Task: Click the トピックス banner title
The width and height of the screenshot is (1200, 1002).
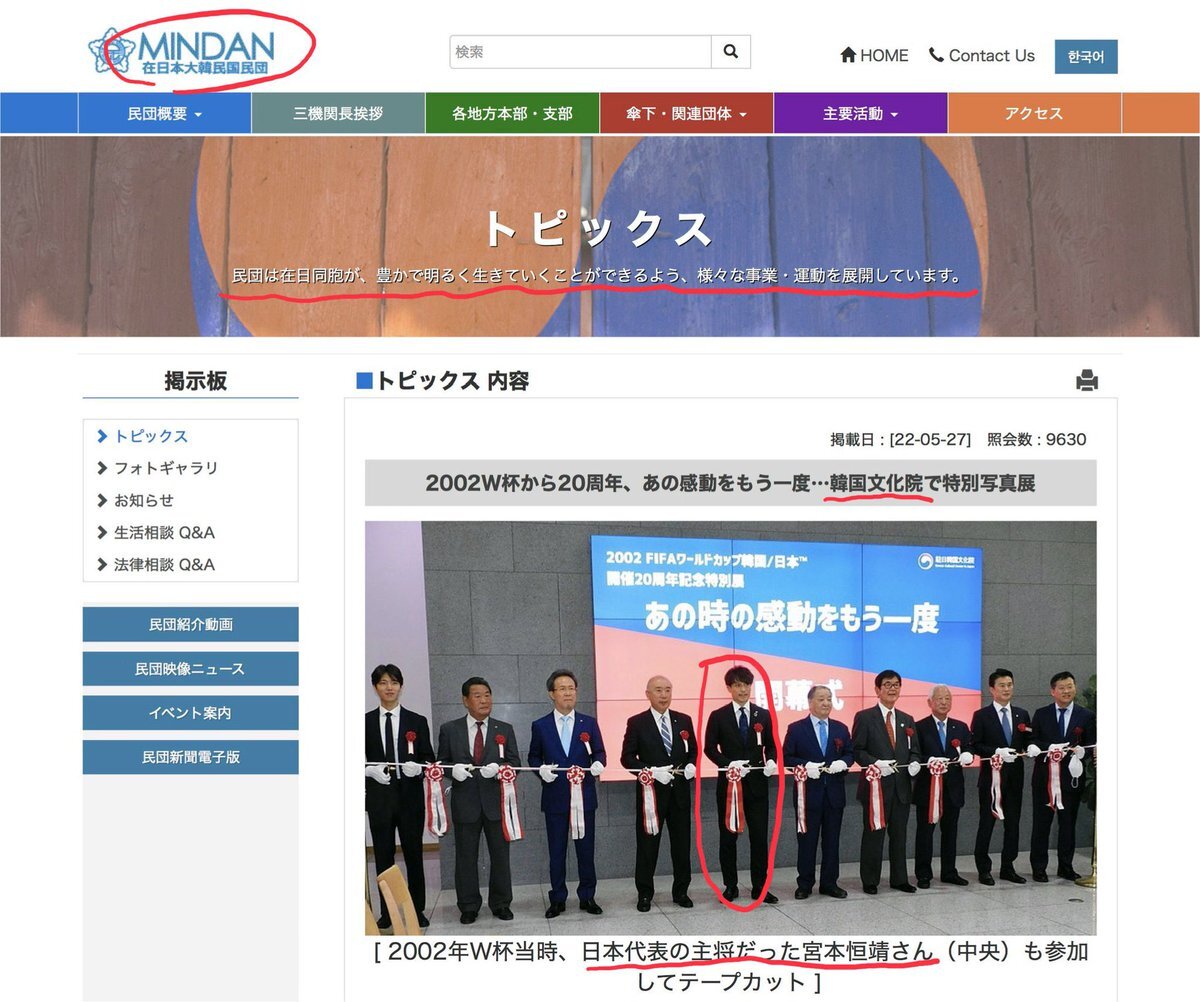Action: 598,229
